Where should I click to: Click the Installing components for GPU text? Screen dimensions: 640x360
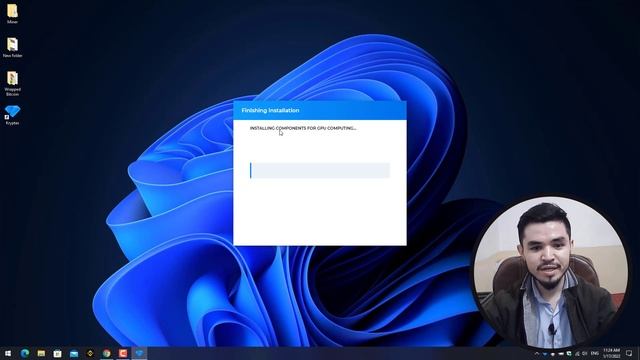click(303, 128)
